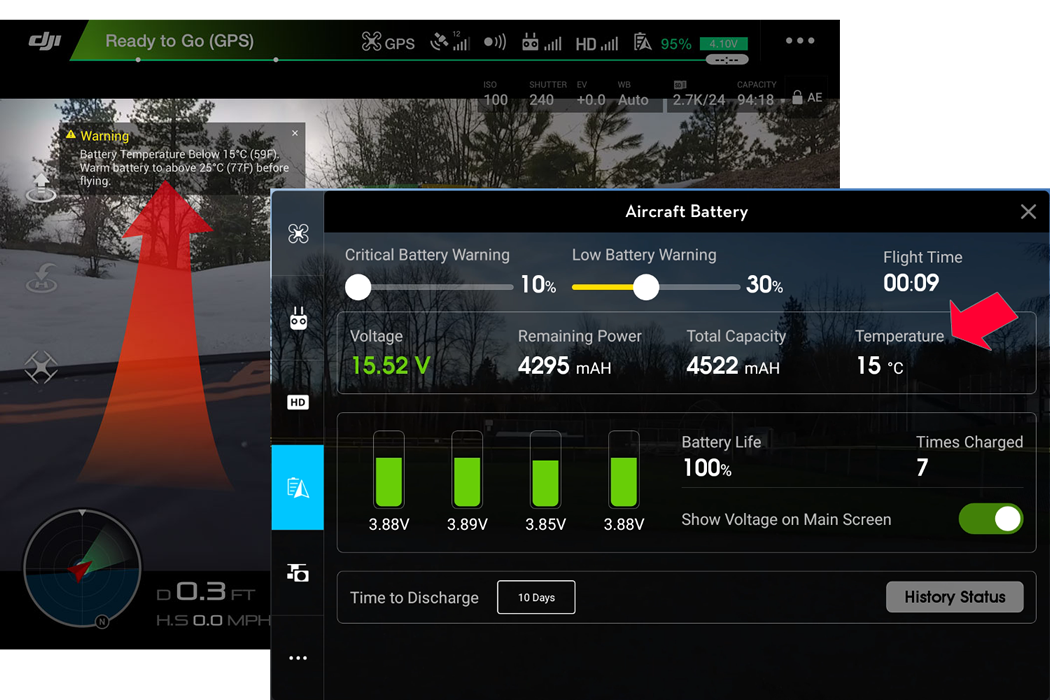Toggle Show Voltage on Main Screen
This screenshot has height=700, width=1050.
[x=990, y=518]
